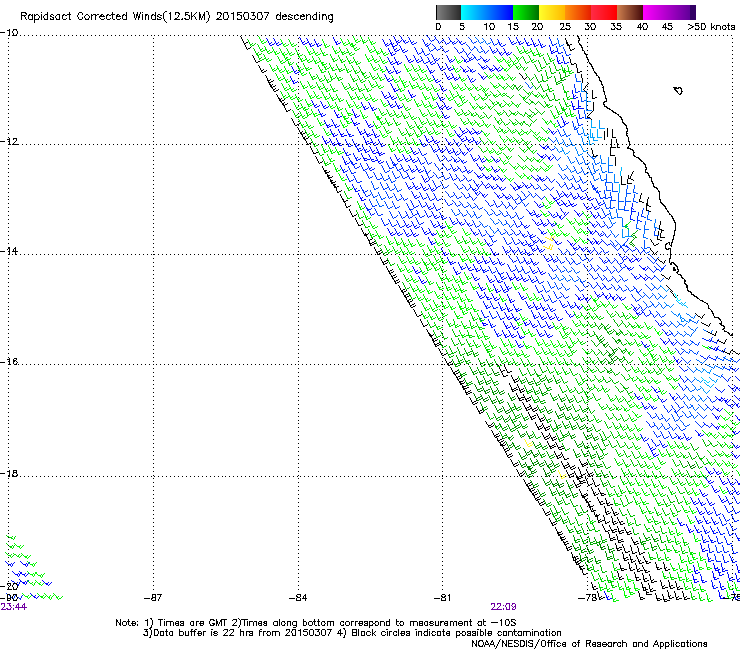Click the date '20150307' in the title

[x=242, y=16]
